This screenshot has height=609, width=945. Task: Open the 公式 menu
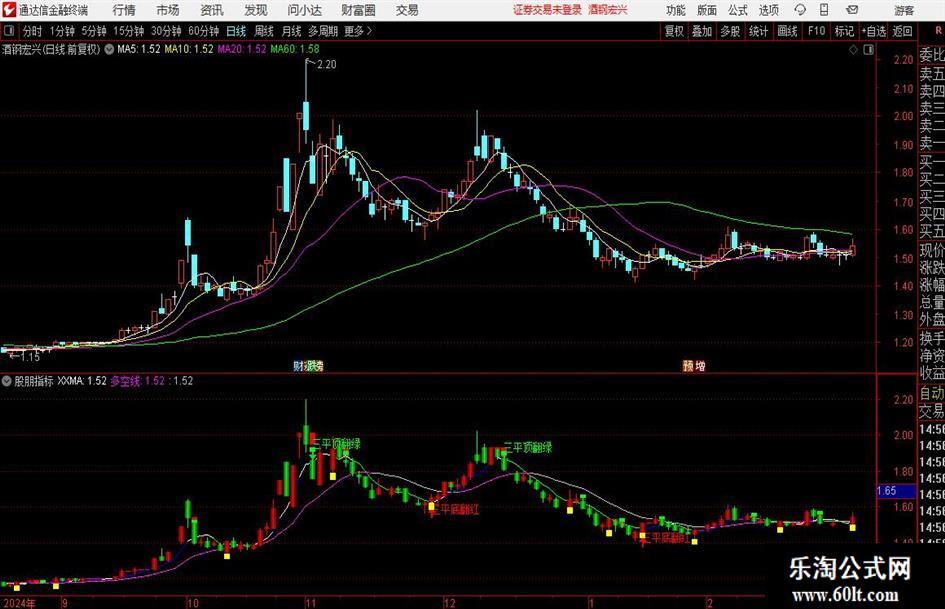(737, 10)
